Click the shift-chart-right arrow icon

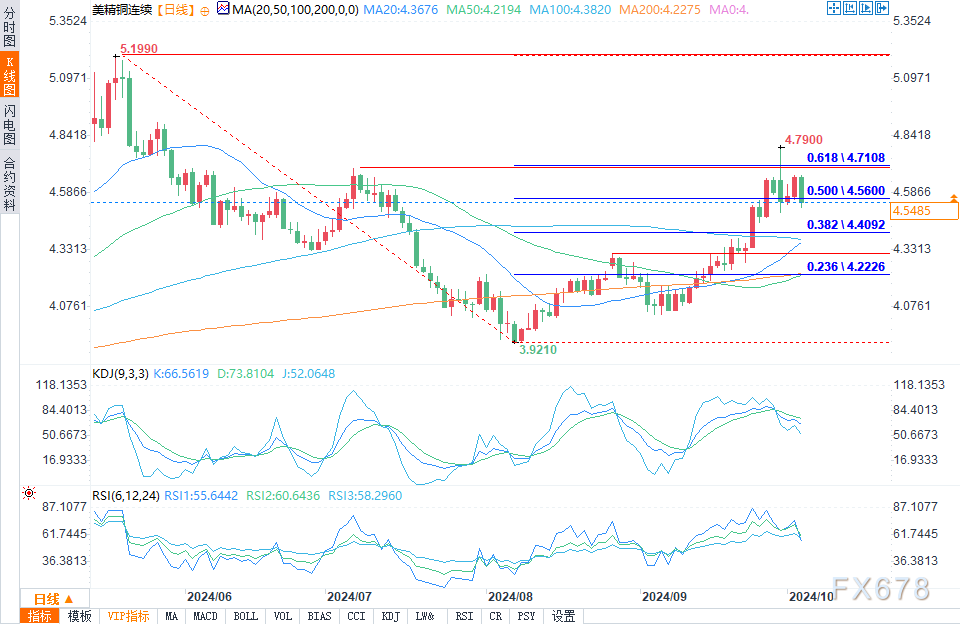click(881, 8)
